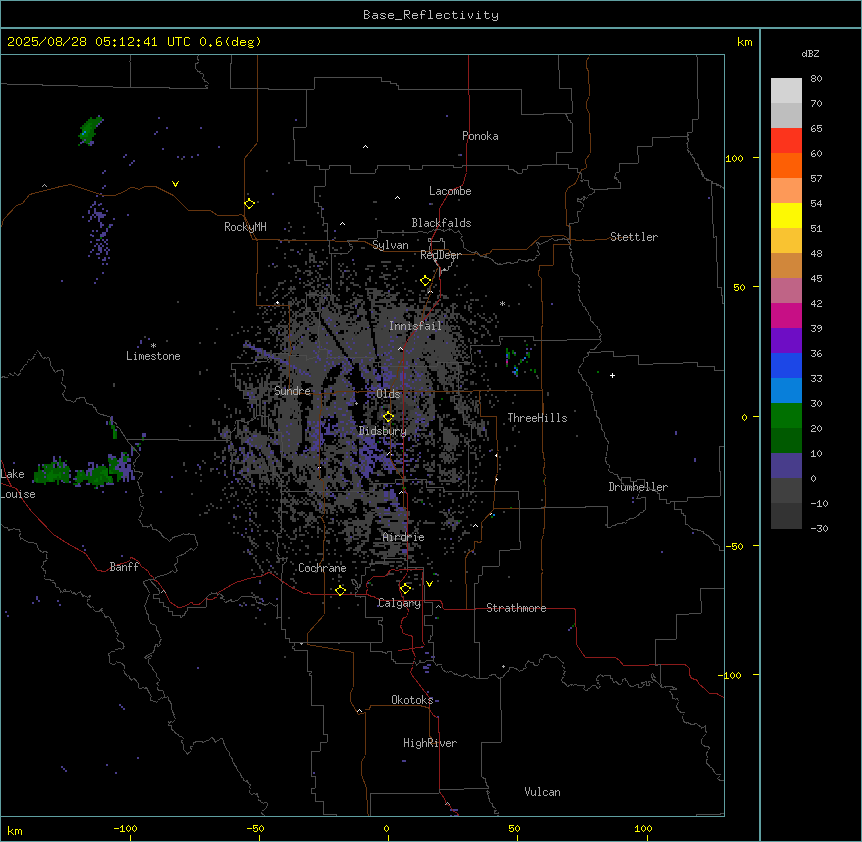Select the yellow diamond marker above Calgary

(x=406, y=589)
